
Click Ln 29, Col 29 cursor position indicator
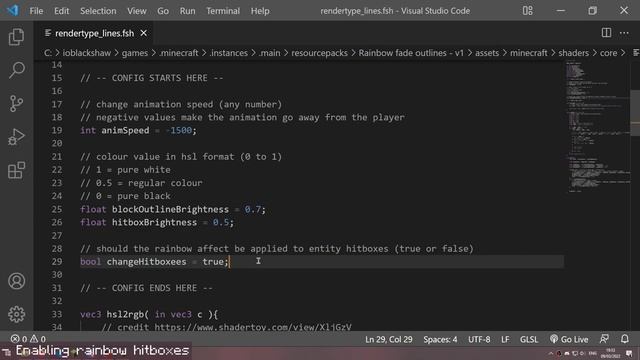[389, 339]
